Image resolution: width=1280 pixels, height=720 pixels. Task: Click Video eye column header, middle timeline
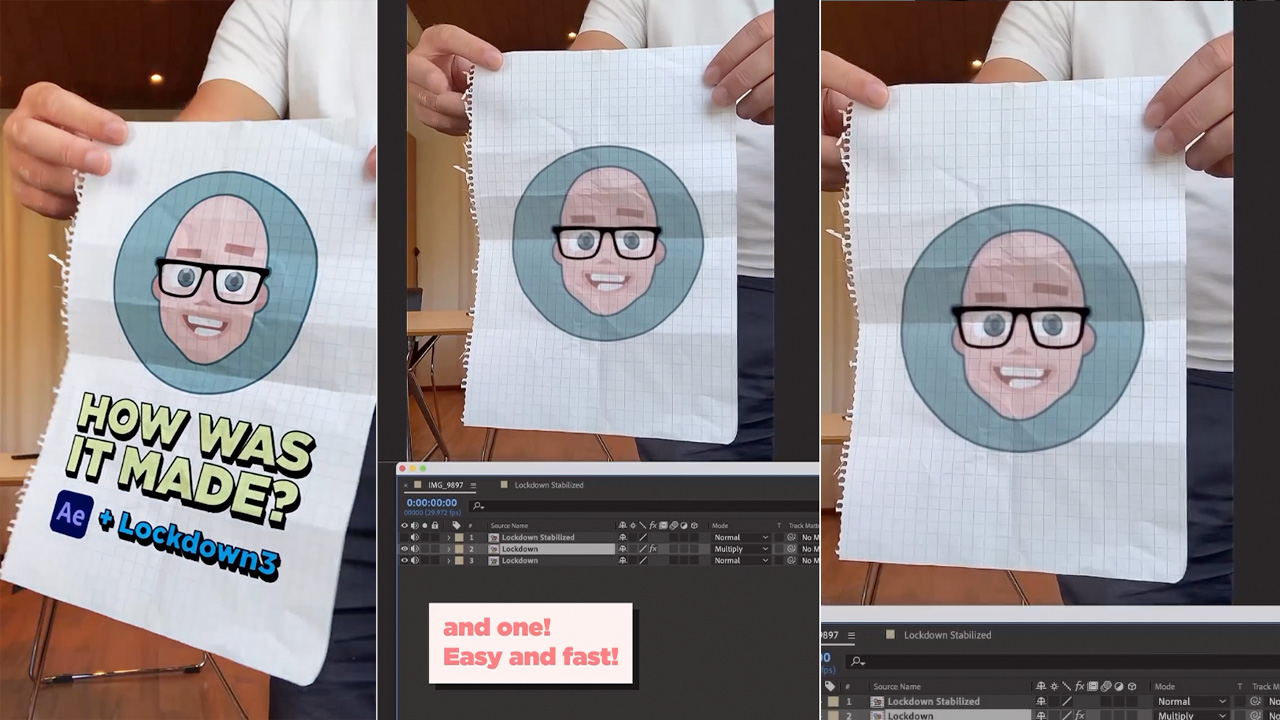click(x=405, y=525)
